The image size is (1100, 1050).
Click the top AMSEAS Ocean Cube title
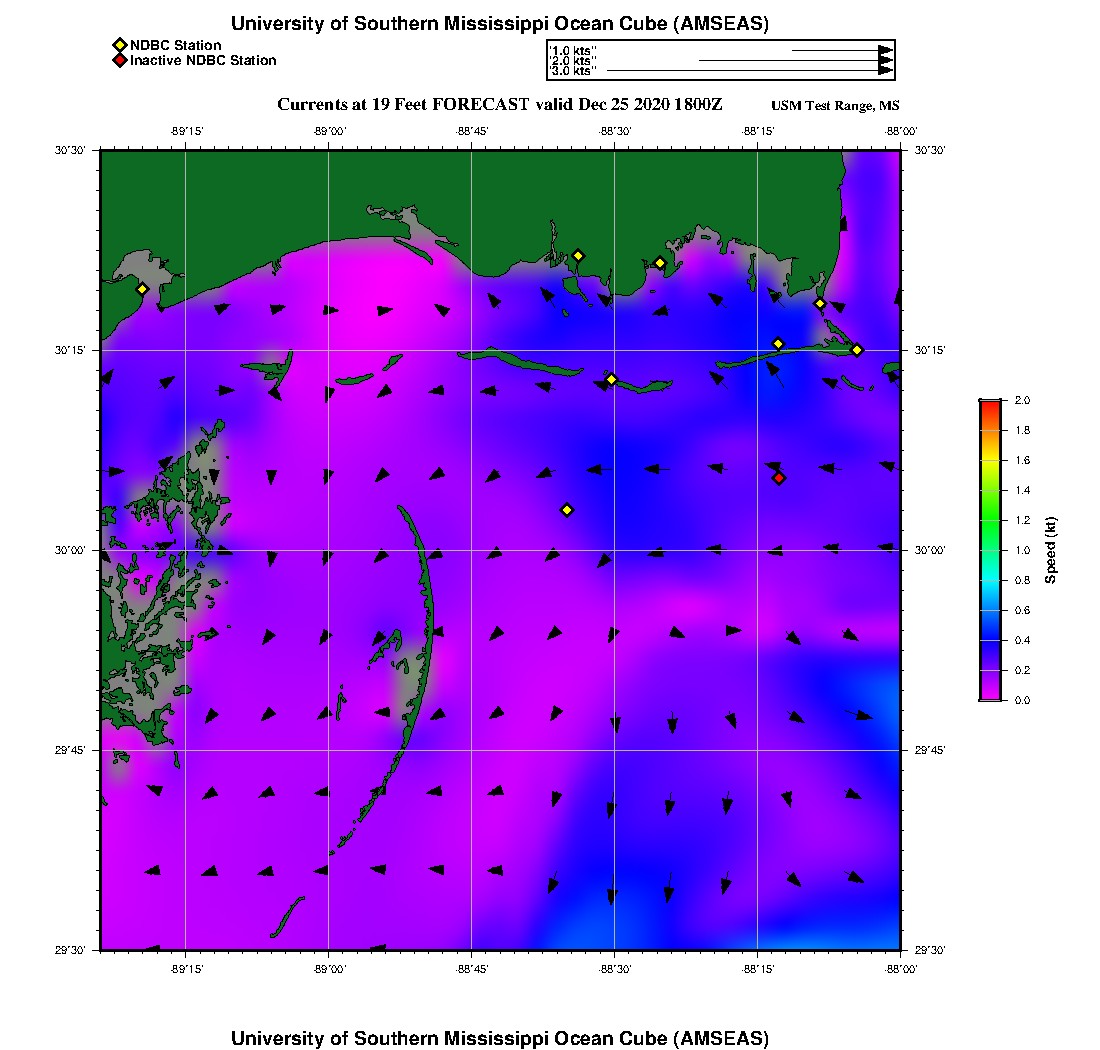point(500,23)
